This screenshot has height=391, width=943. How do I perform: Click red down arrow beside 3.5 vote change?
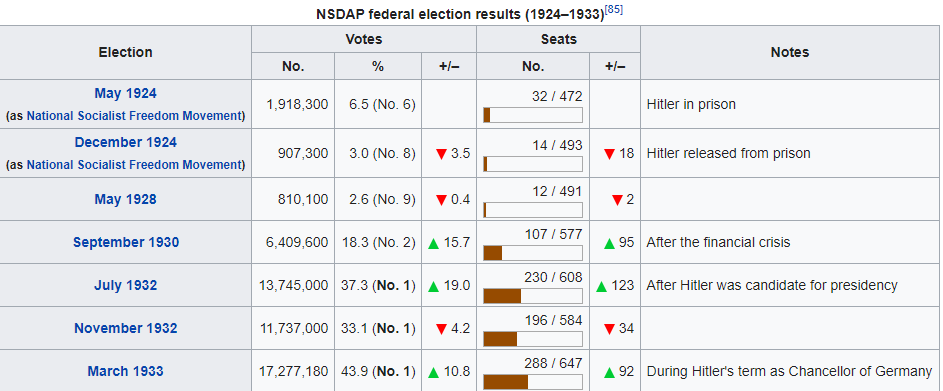441,154
